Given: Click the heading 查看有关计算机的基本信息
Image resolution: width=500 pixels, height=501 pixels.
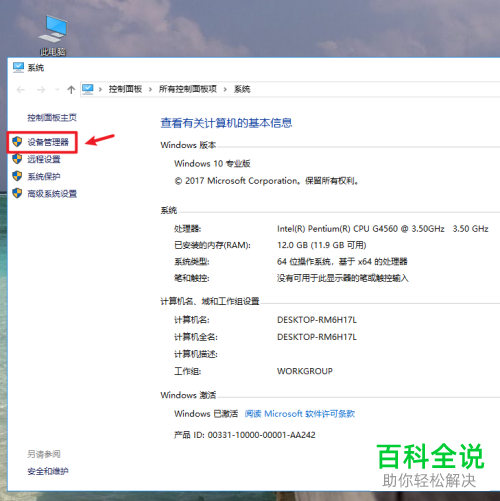Looking at the screenshot, I should click(x=226, y=123).
